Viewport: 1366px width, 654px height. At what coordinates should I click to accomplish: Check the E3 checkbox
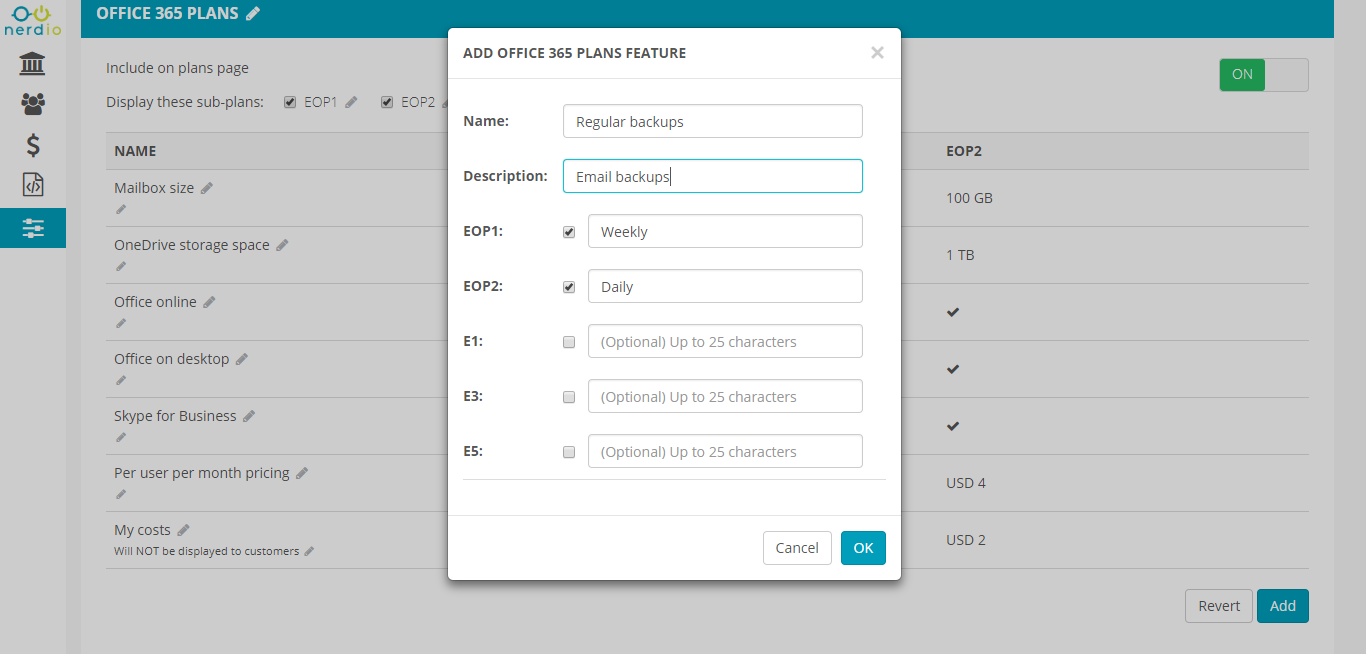click(569, 397)
